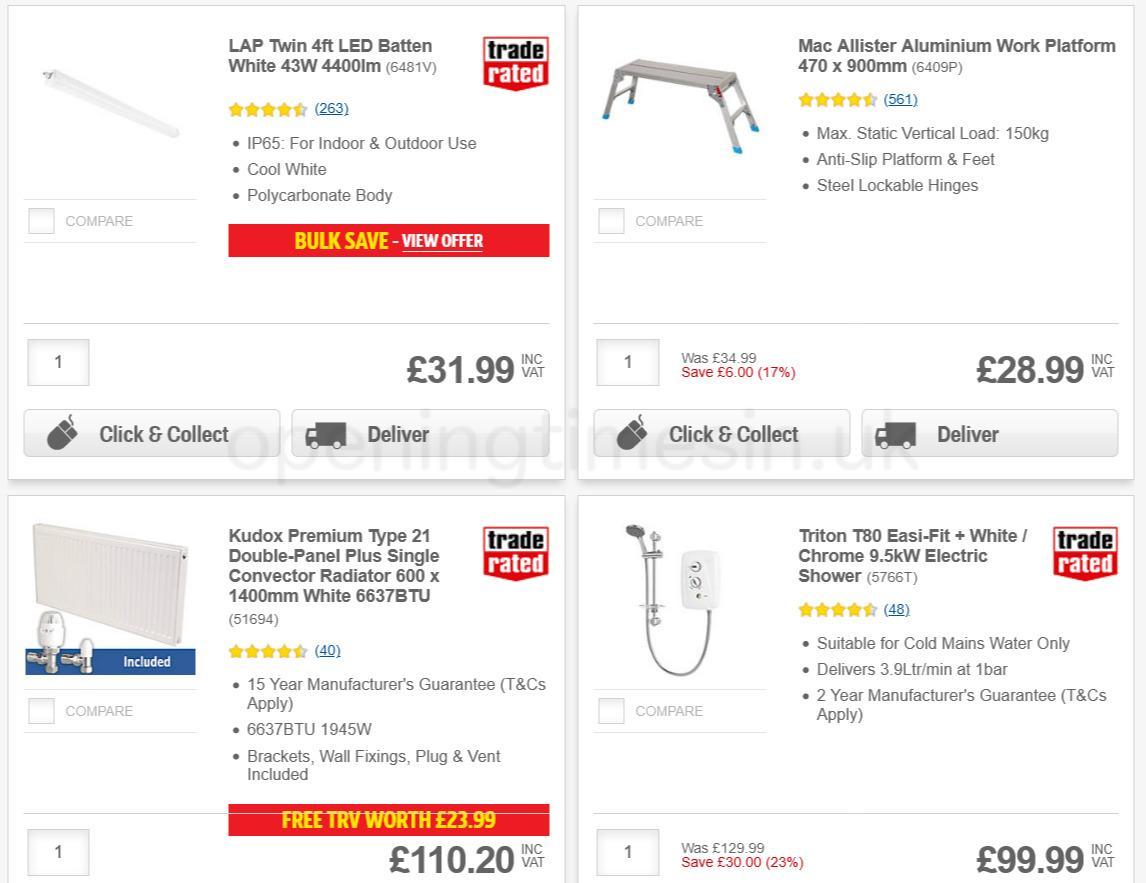The image size is (1146, 883).
Task: Enable Compare for the LED Batten
Action: pos(41,220)
